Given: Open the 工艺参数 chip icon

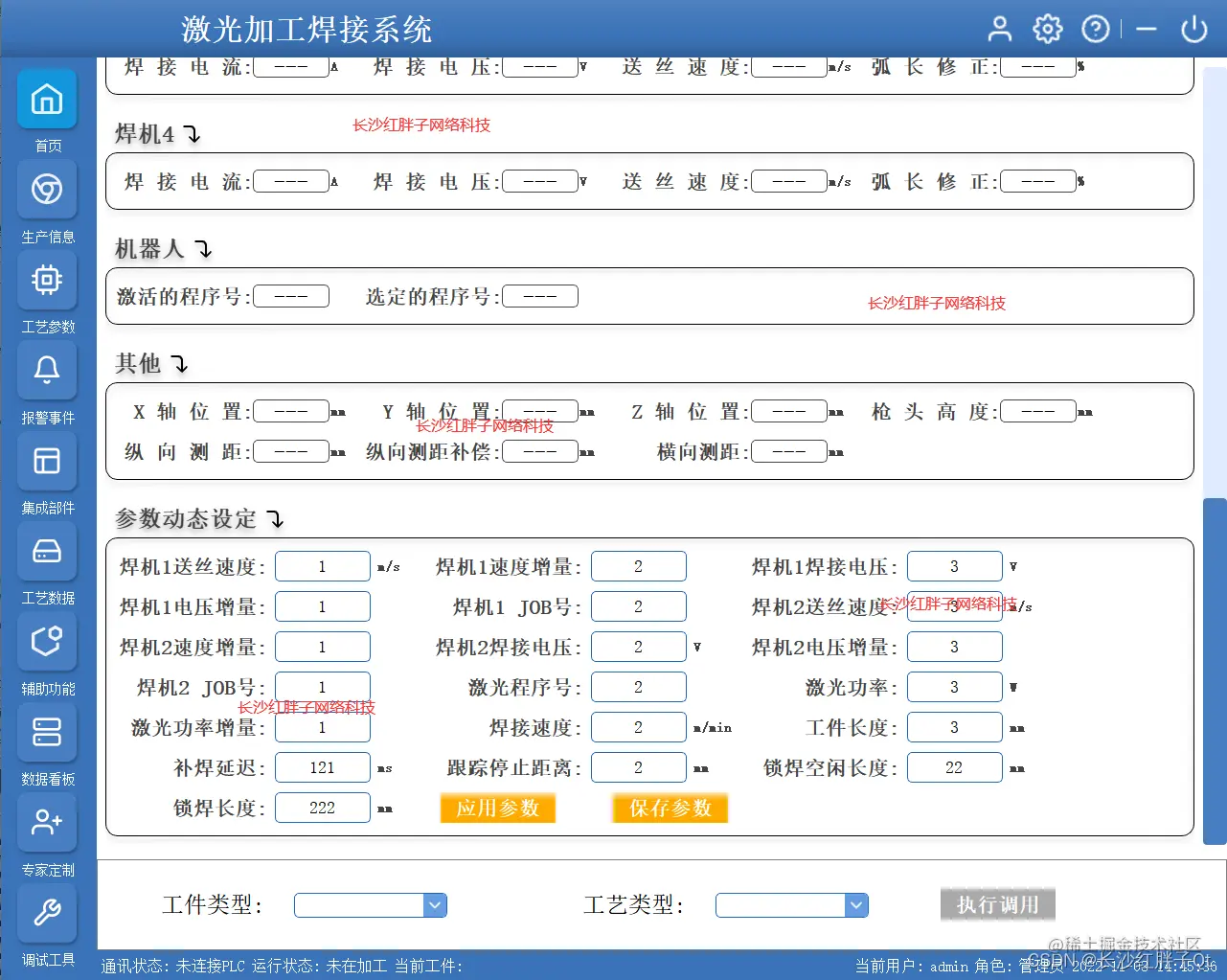Looking at the screenshot, I should [47, 280].
